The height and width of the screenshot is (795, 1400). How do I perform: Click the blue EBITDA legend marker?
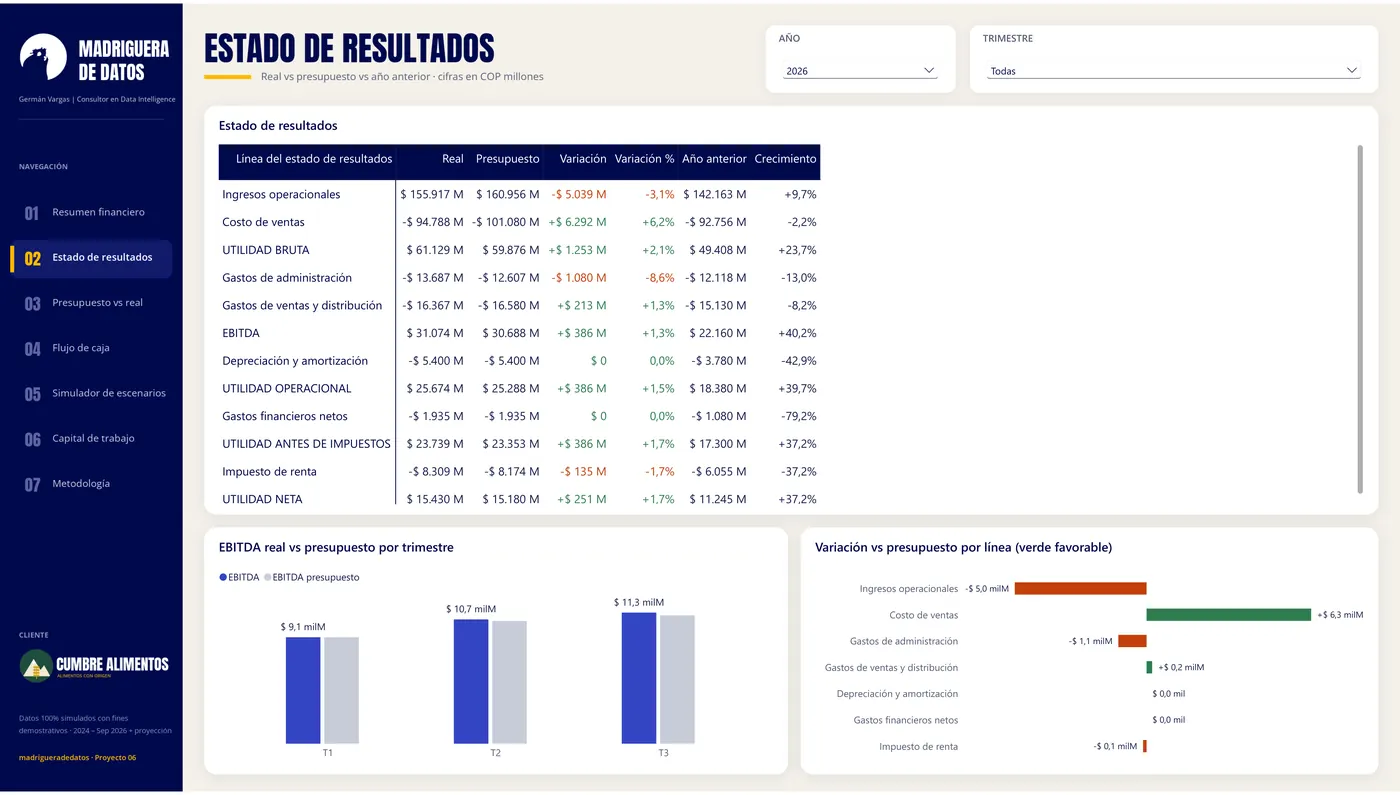pyautogui.click(x=223, y=577)
